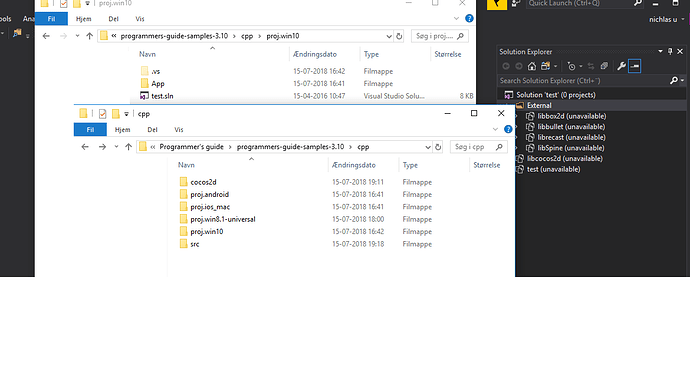690x382 pixels.
Task: Refresh the cpp Explorer window
Action: click(x=438, y=147)
